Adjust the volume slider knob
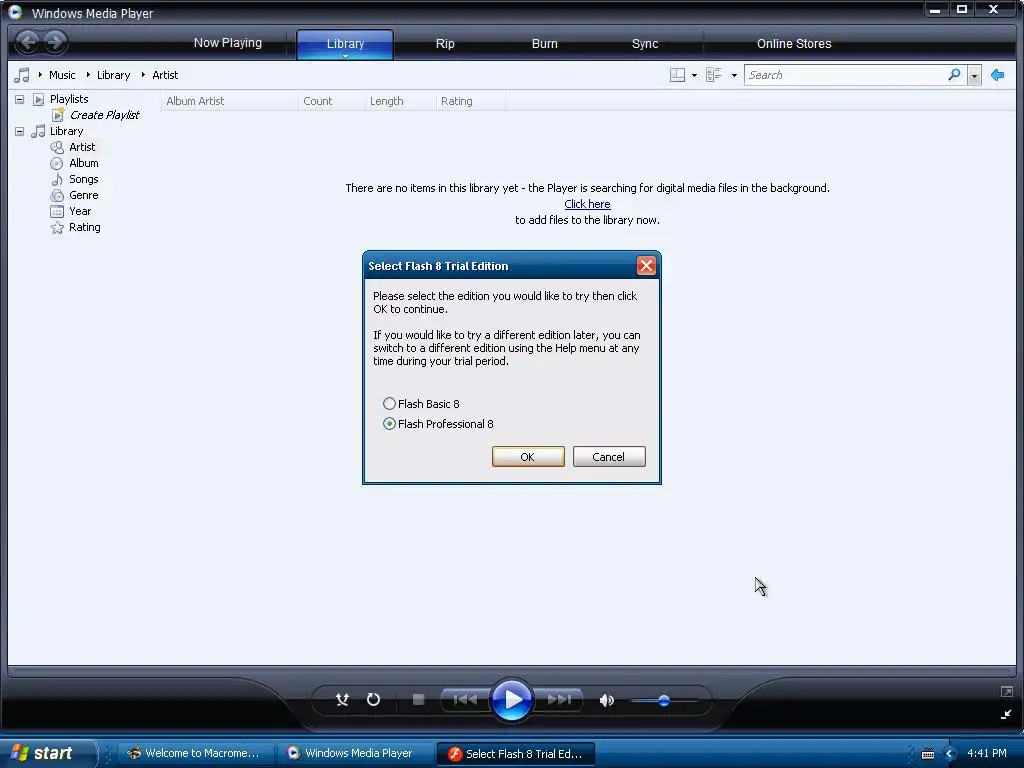 tap(664, 700)
